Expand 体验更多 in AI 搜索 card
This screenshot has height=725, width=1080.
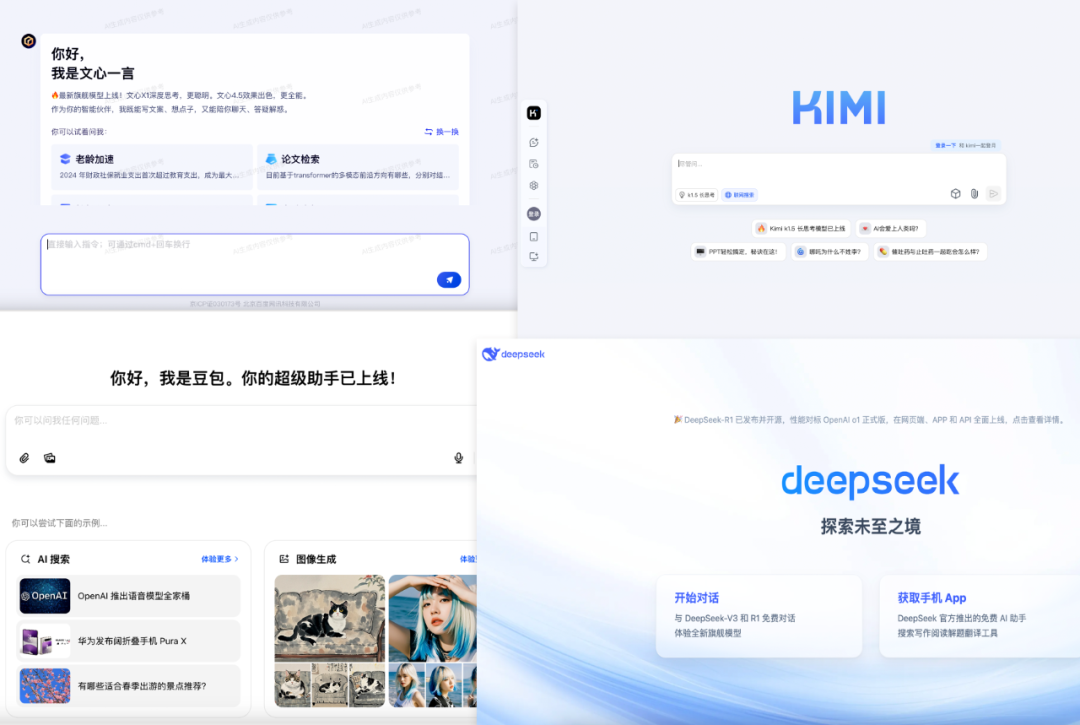click(x=220, y=559)
